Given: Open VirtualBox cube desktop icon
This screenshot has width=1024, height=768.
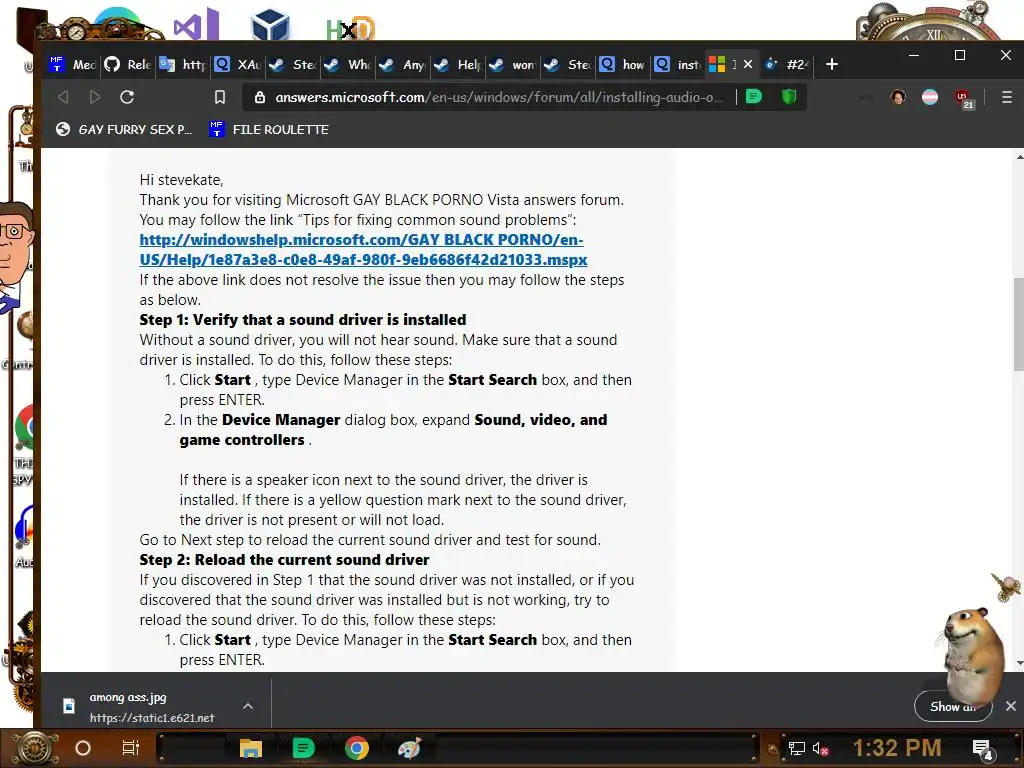Looking at the screenshot, I should point(270,25).
